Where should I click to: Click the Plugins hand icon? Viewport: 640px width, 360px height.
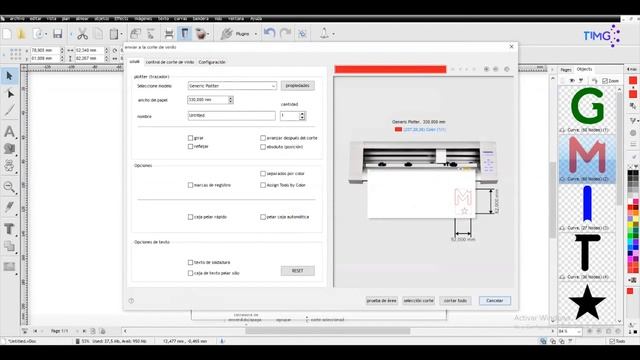[x=227, y=34]
